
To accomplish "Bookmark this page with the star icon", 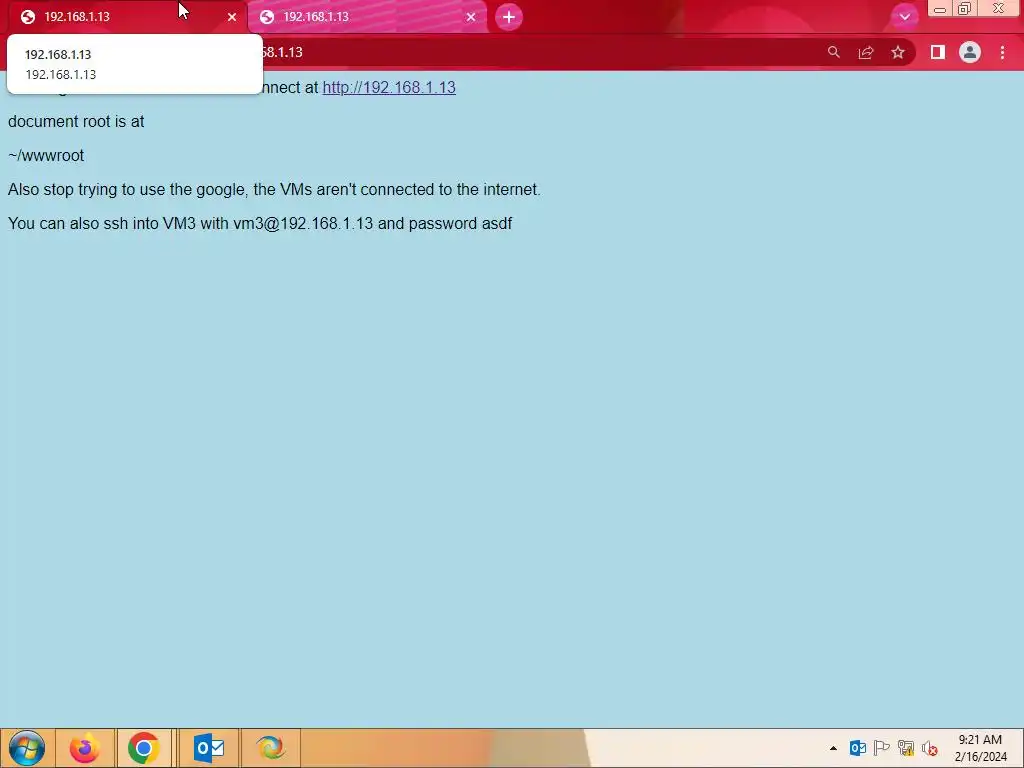I will click(898, 52).
